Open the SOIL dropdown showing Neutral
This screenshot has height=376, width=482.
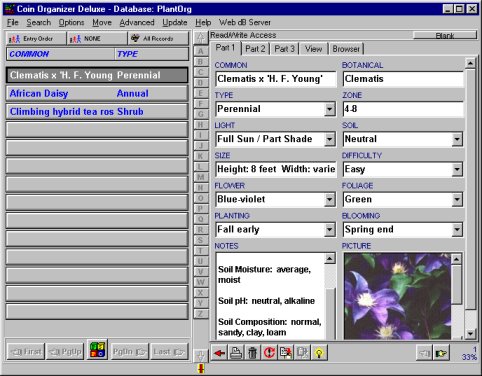pos(457,139)
